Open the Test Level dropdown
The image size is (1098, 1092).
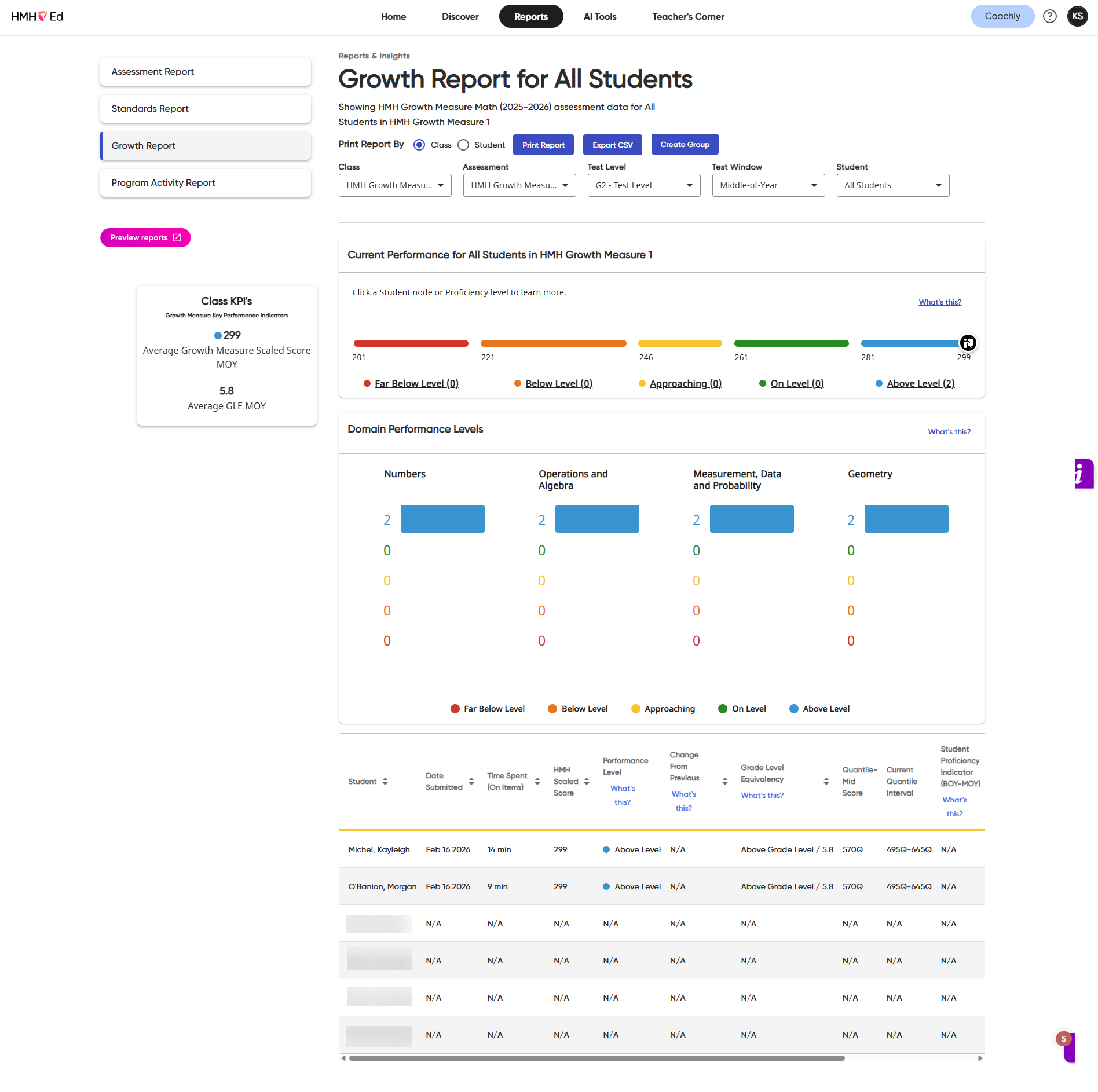(x=644, y=185)
